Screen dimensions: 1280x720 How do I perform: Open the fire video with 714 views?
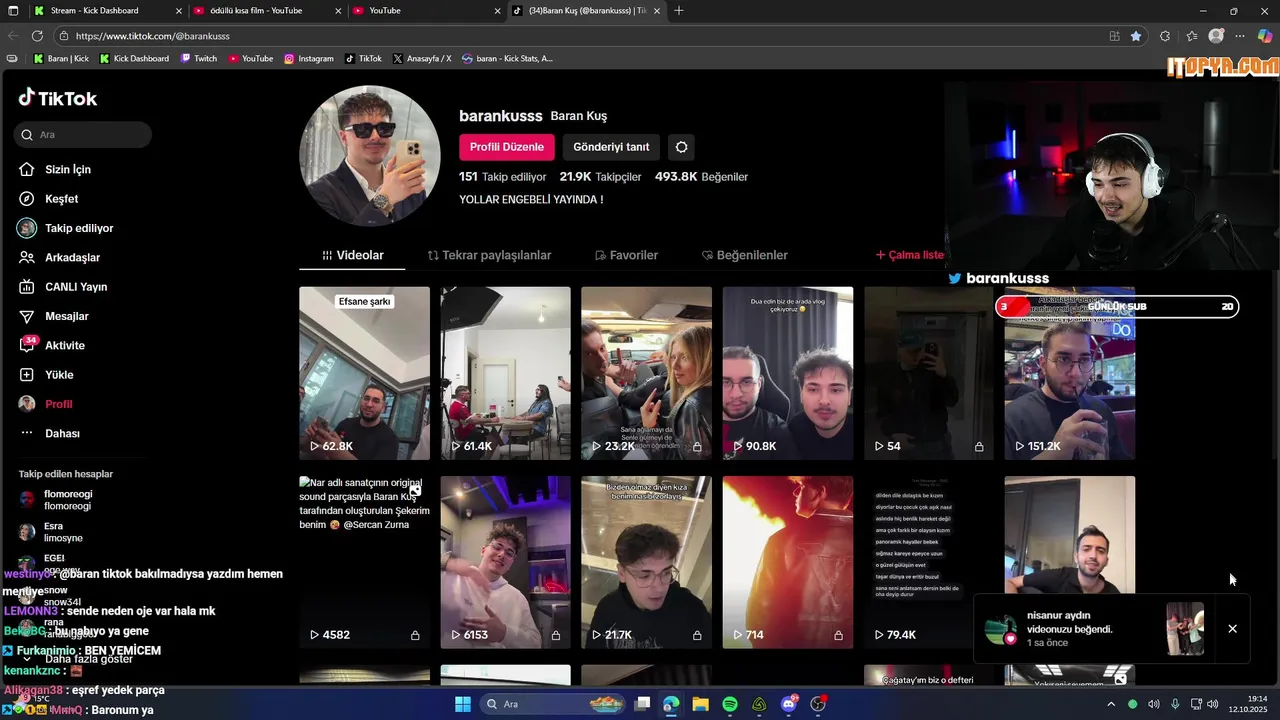[x=788, y=562]
